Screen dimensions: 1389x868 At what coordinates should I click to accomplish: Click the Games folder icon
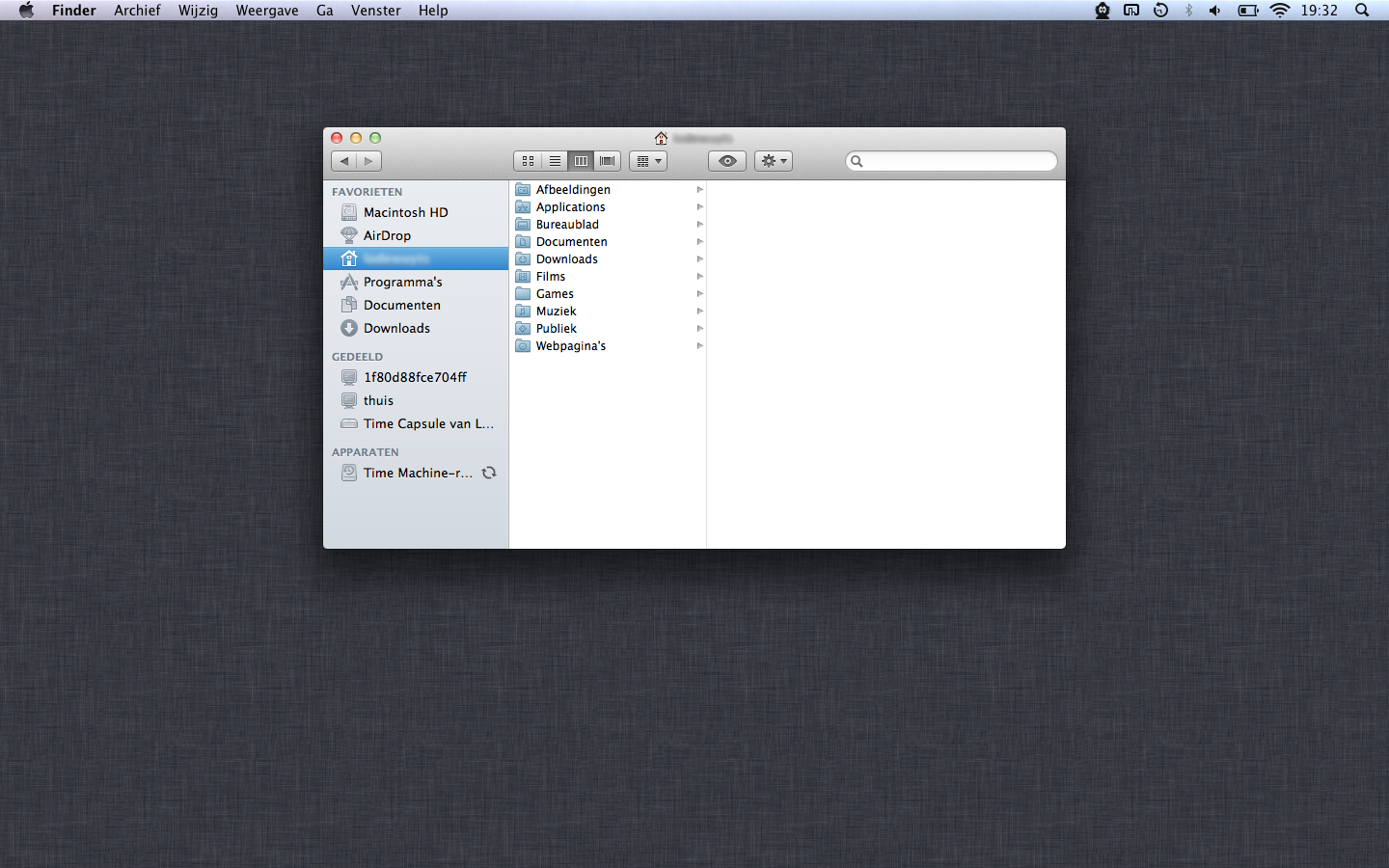coord(523,294)
